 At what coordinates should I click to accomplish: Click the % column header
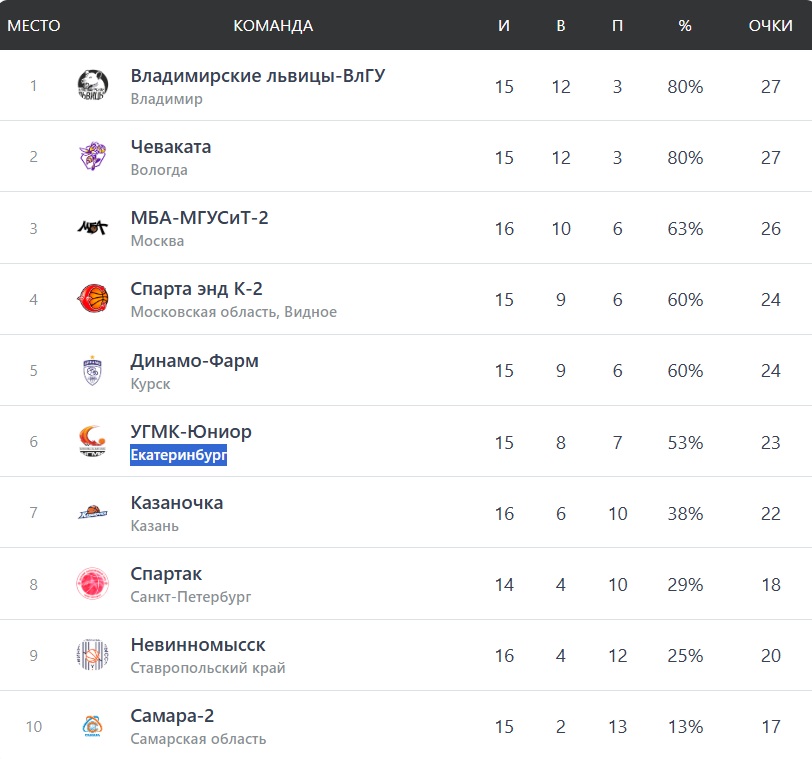tap(685, 25)
